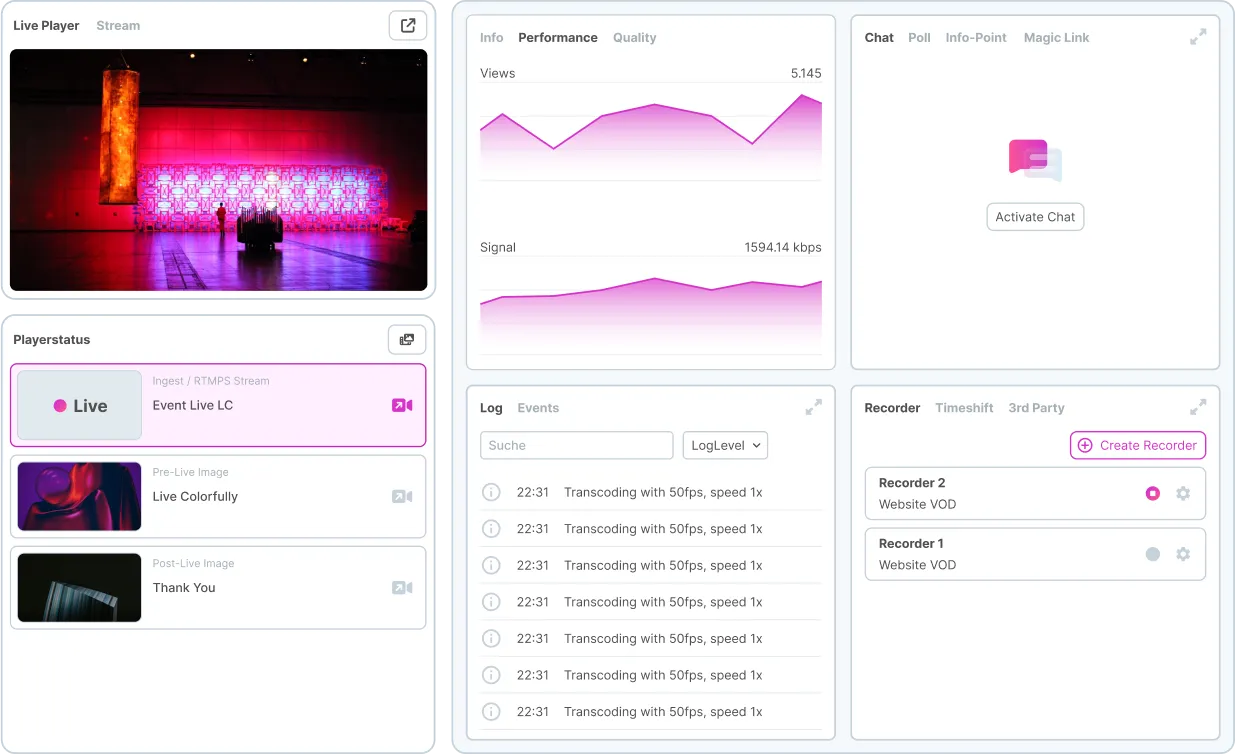This screenshot has width=1235, height=754.
Task: Click info icon of fifth log entry
Action: click(x=491, y=638)
